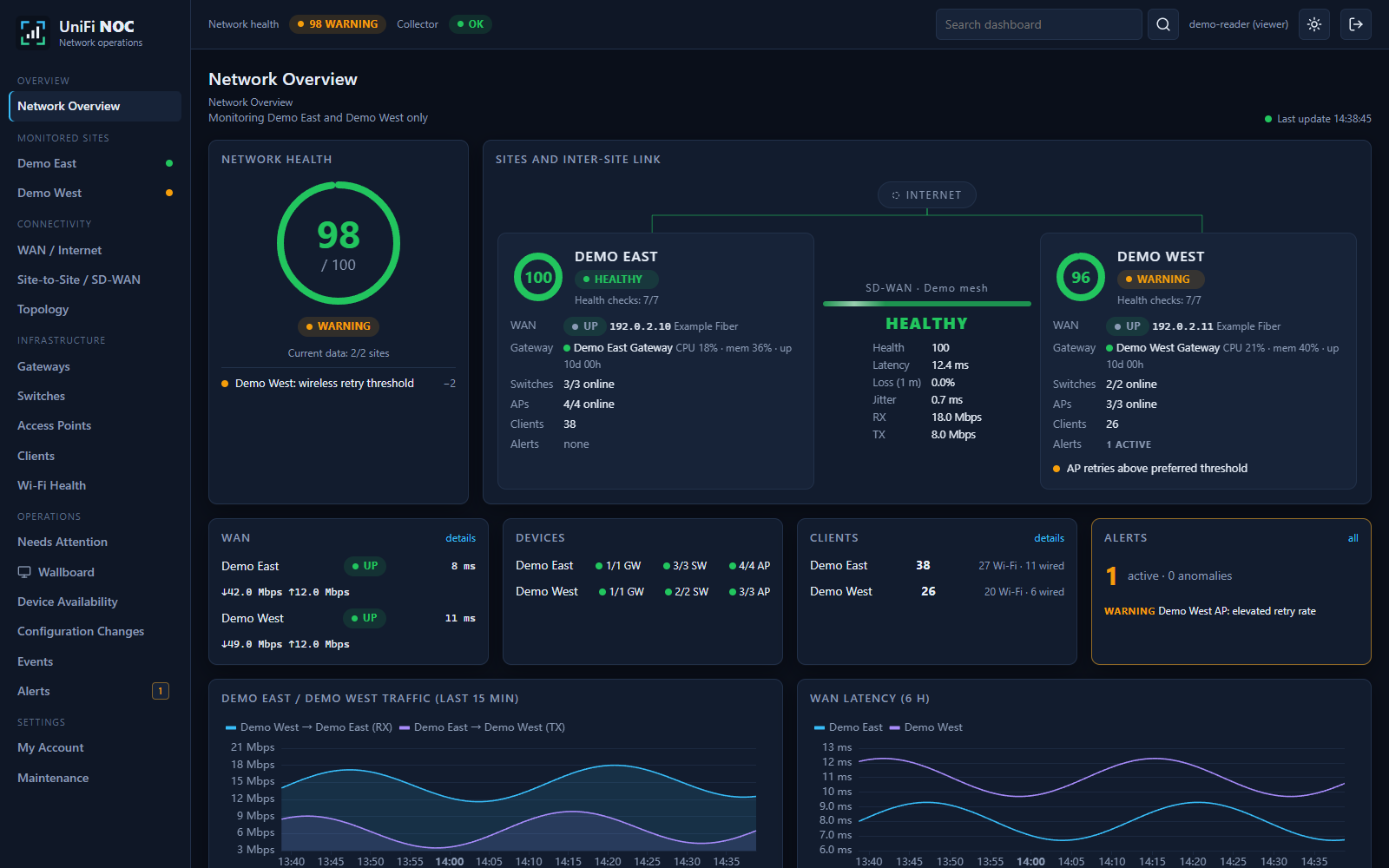Click the network health gauge 98
This screenshot has width=1389, height=868.
click(x=339, y=243)
